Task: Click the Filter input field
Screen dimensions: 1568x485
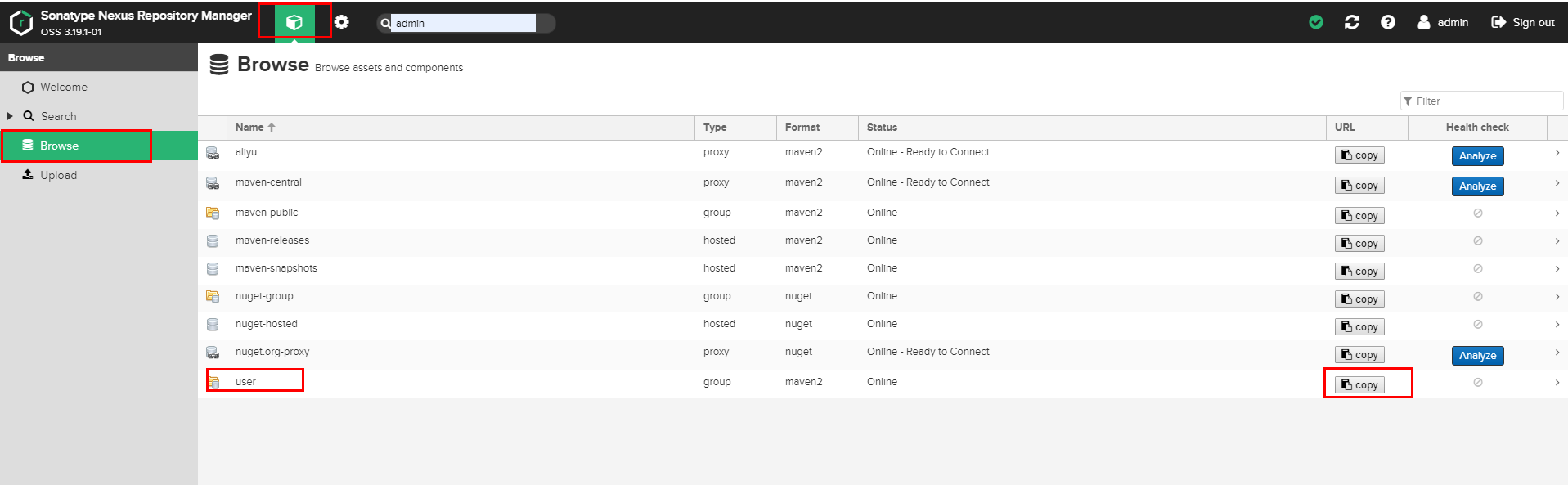Action: point(1481,101)
